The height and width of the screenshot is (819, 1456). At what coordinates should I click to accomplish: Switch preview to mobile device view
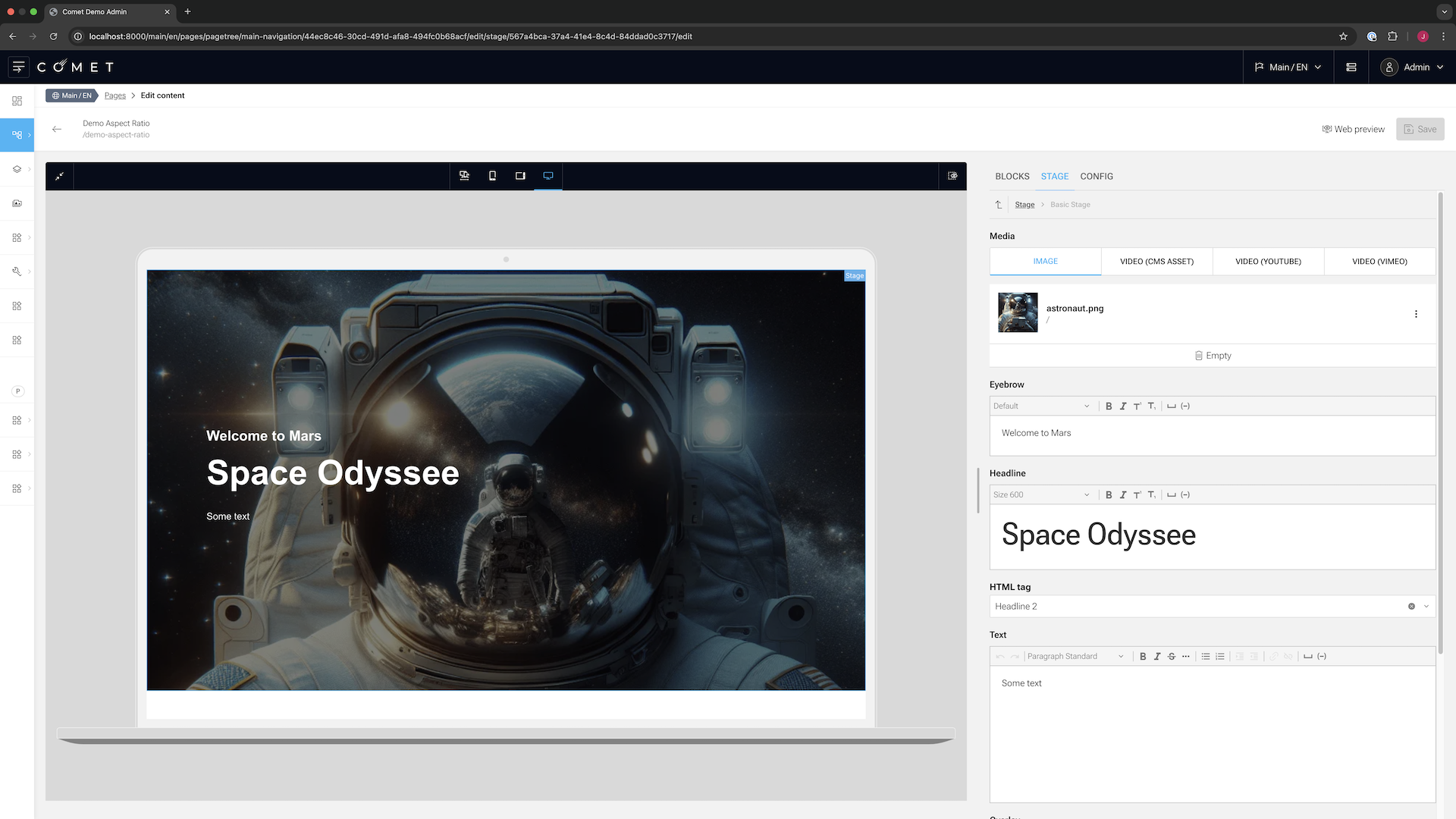[492, 176]
